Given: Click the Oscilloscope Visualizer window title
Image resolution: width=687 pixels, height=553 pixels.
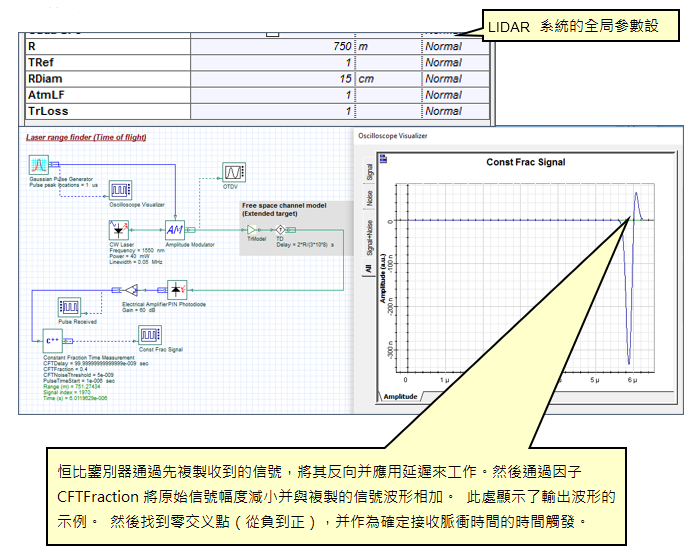Looking at the screenshot, I should [393, 136].
